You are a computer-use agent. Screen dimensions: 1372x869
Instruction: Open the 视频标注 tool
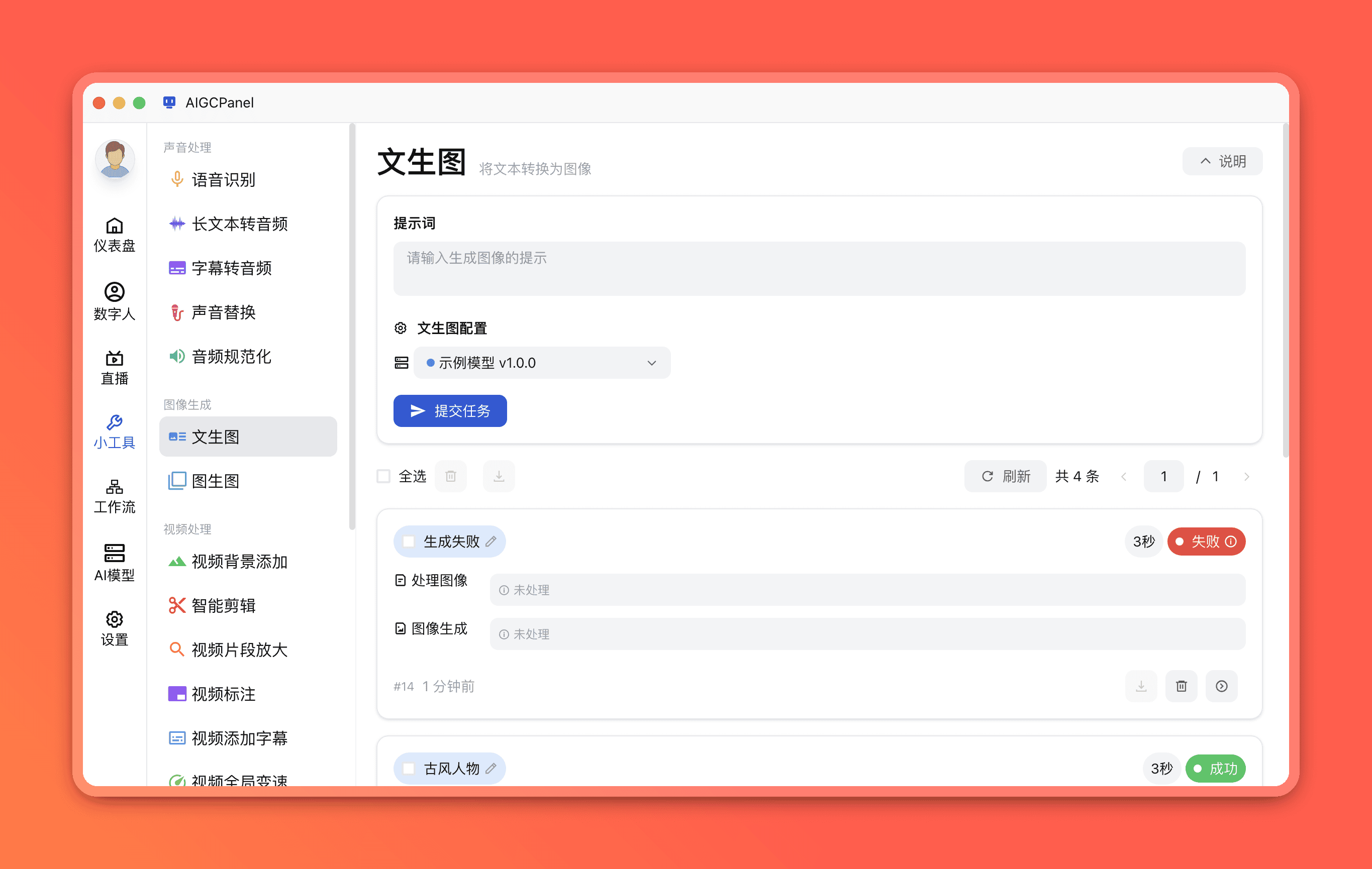[248, 694]
